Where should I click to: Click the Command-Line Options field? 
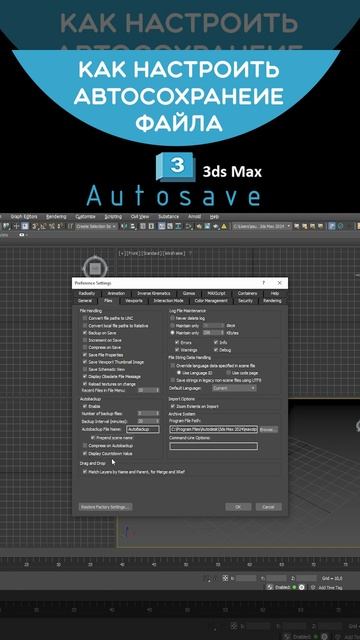coord(213,446)
